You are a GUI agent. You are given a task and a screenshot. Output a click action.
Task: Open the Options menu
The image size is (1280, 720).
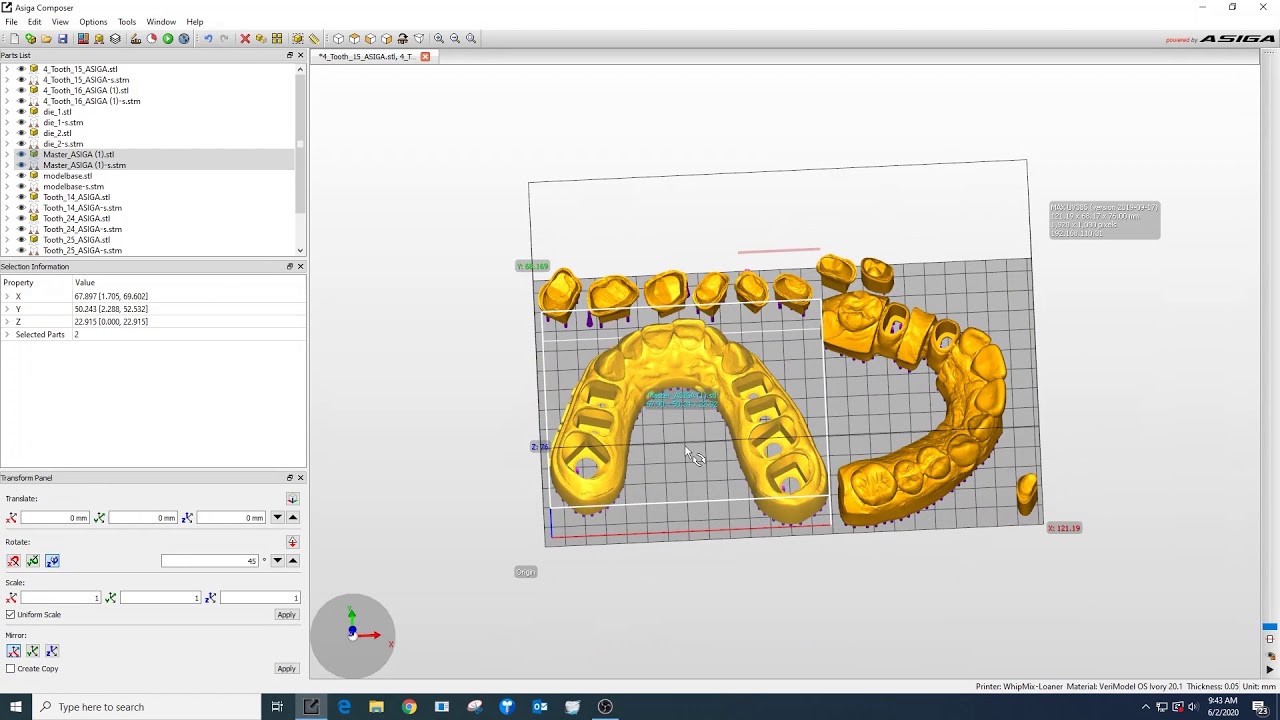93,22
